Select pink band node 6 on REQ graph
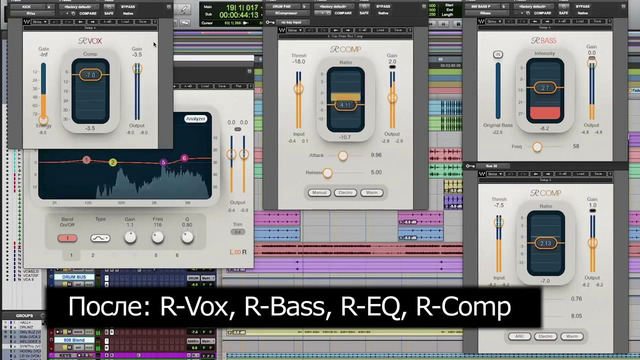 click(x=184, y=158)
